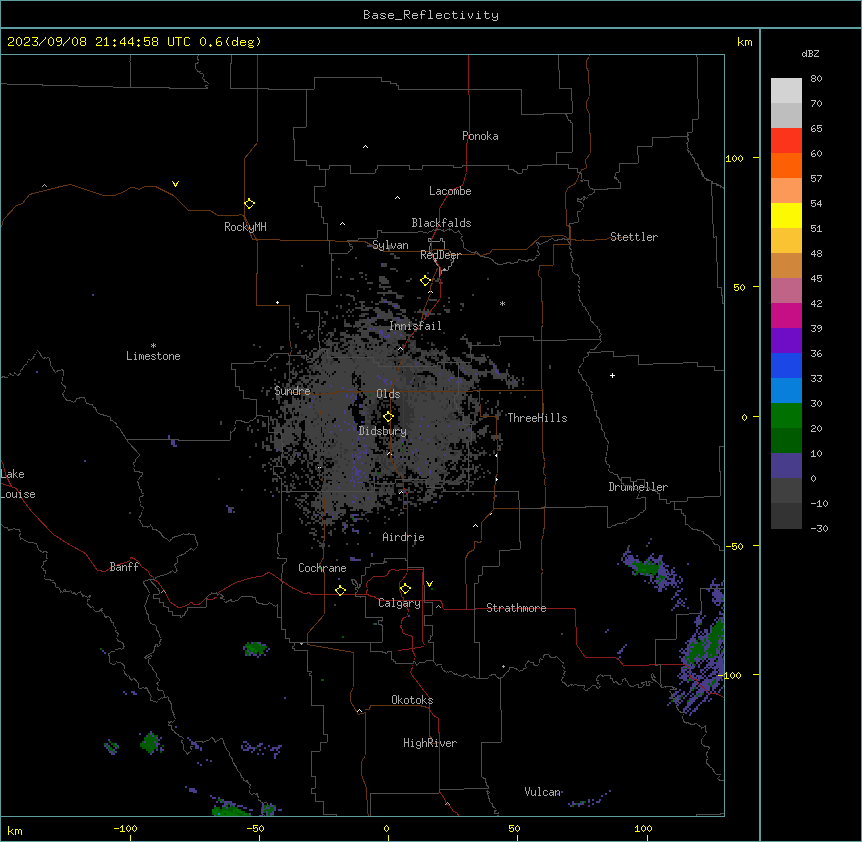Image resolution: width=862 pixels, height=842 pixels.
Task: Click the yellow diamond marker south of RedDeer
Action: [x=425, y=281]
